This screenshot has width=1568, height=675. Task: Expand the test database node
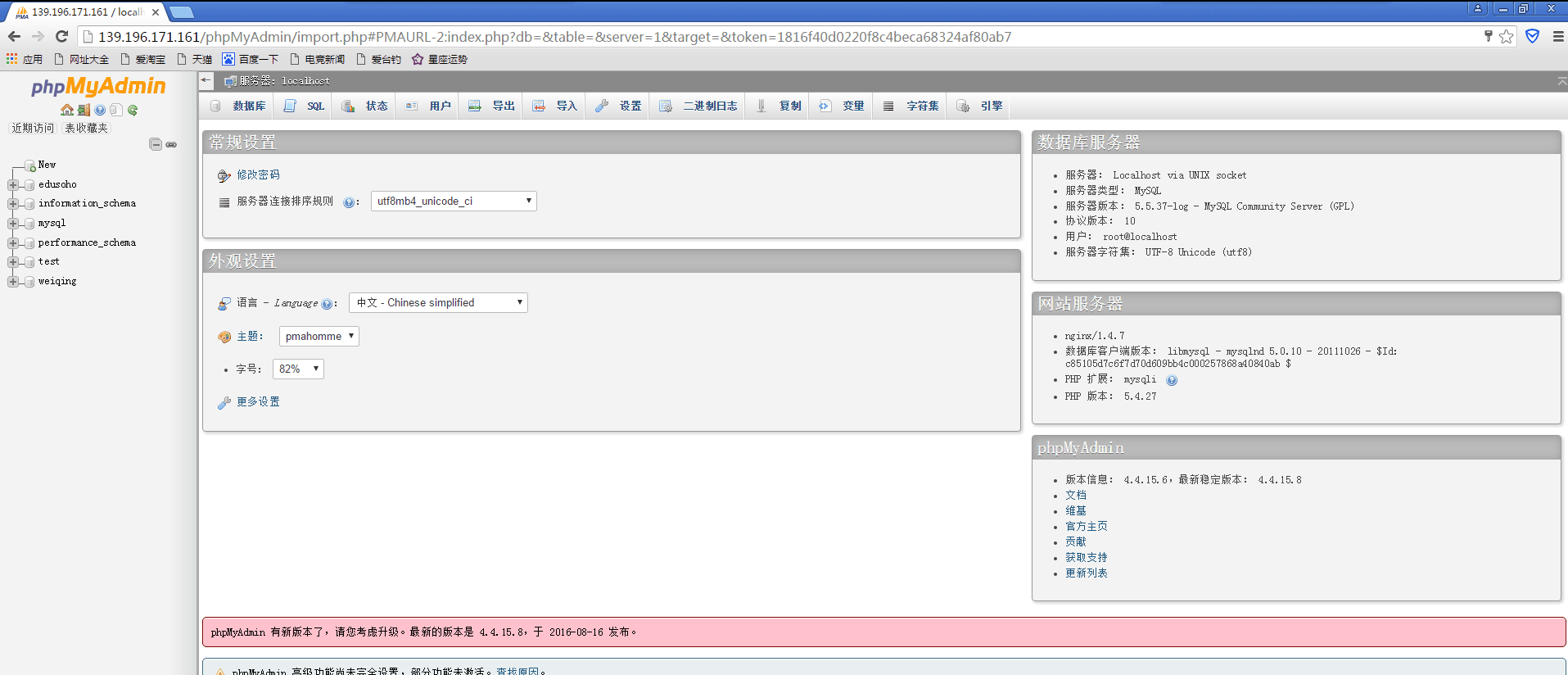point(13,262)
